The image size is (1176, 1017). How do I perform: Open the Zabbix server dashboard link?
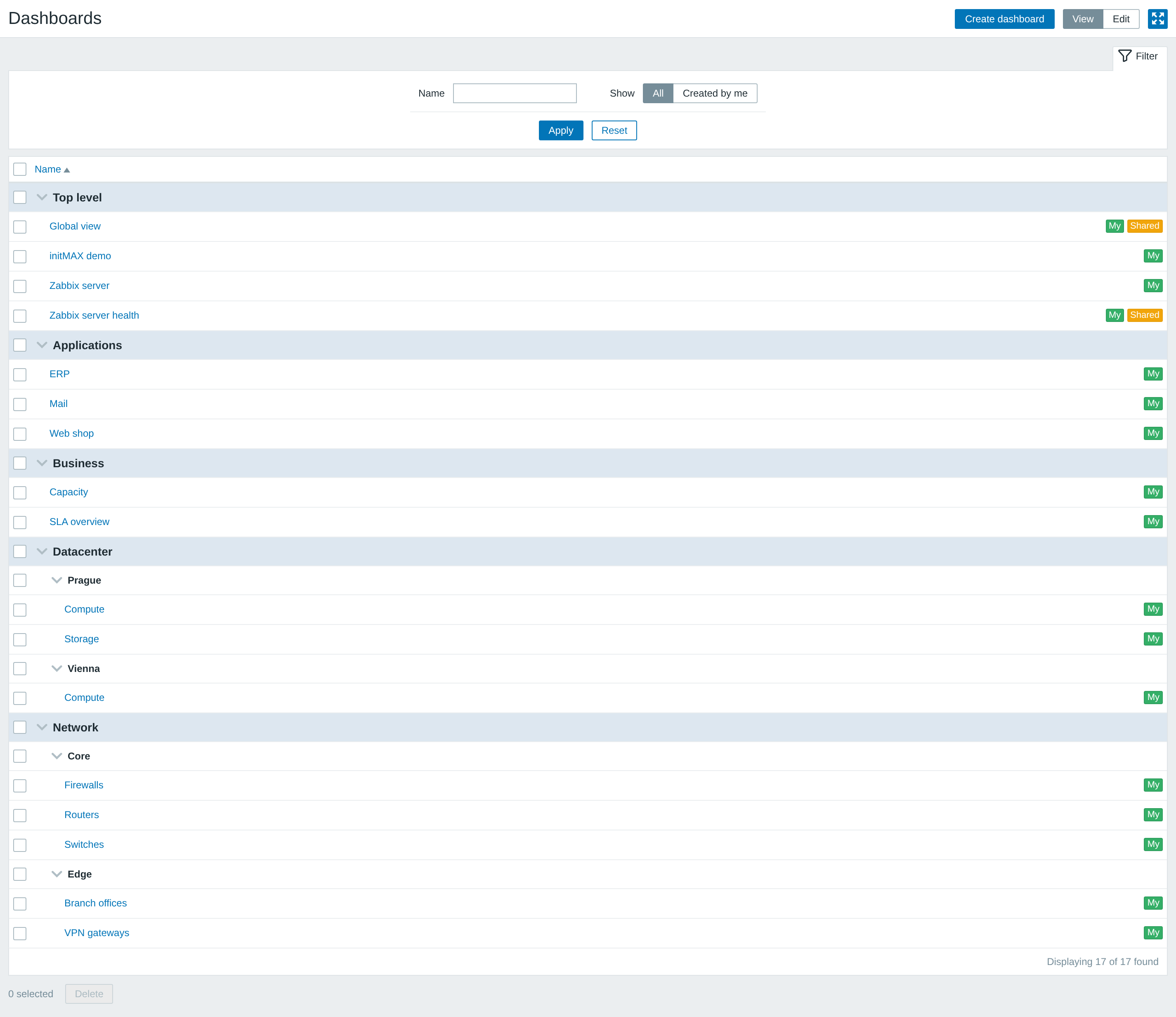(80, 286)
